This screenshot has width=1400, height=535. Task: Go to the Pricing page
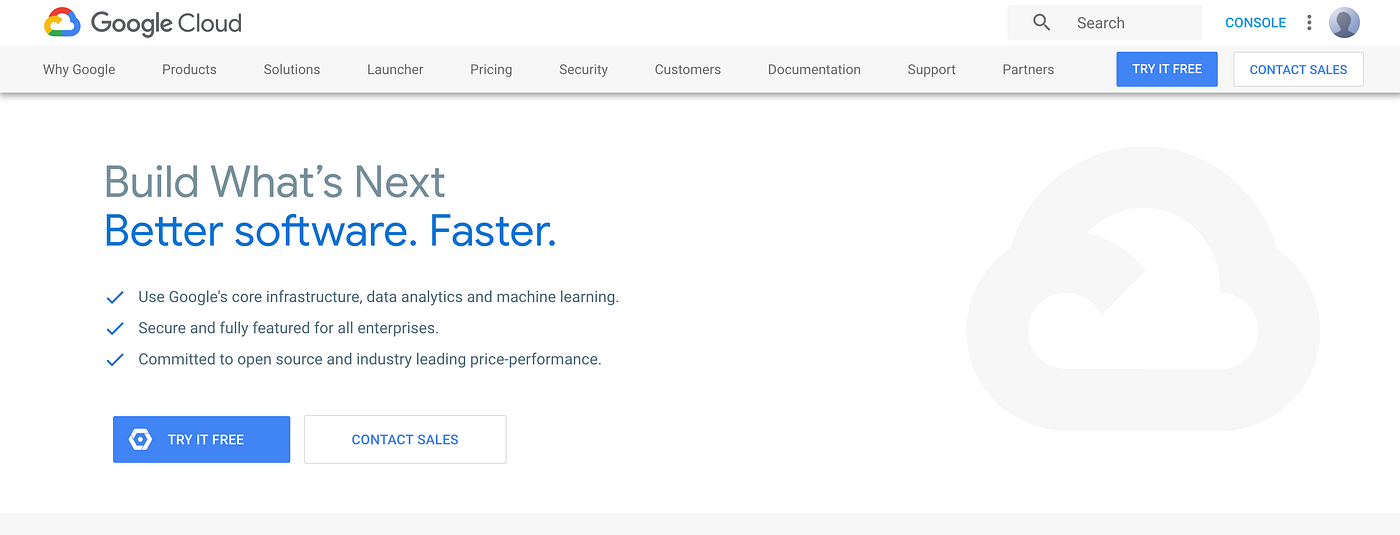491,69
